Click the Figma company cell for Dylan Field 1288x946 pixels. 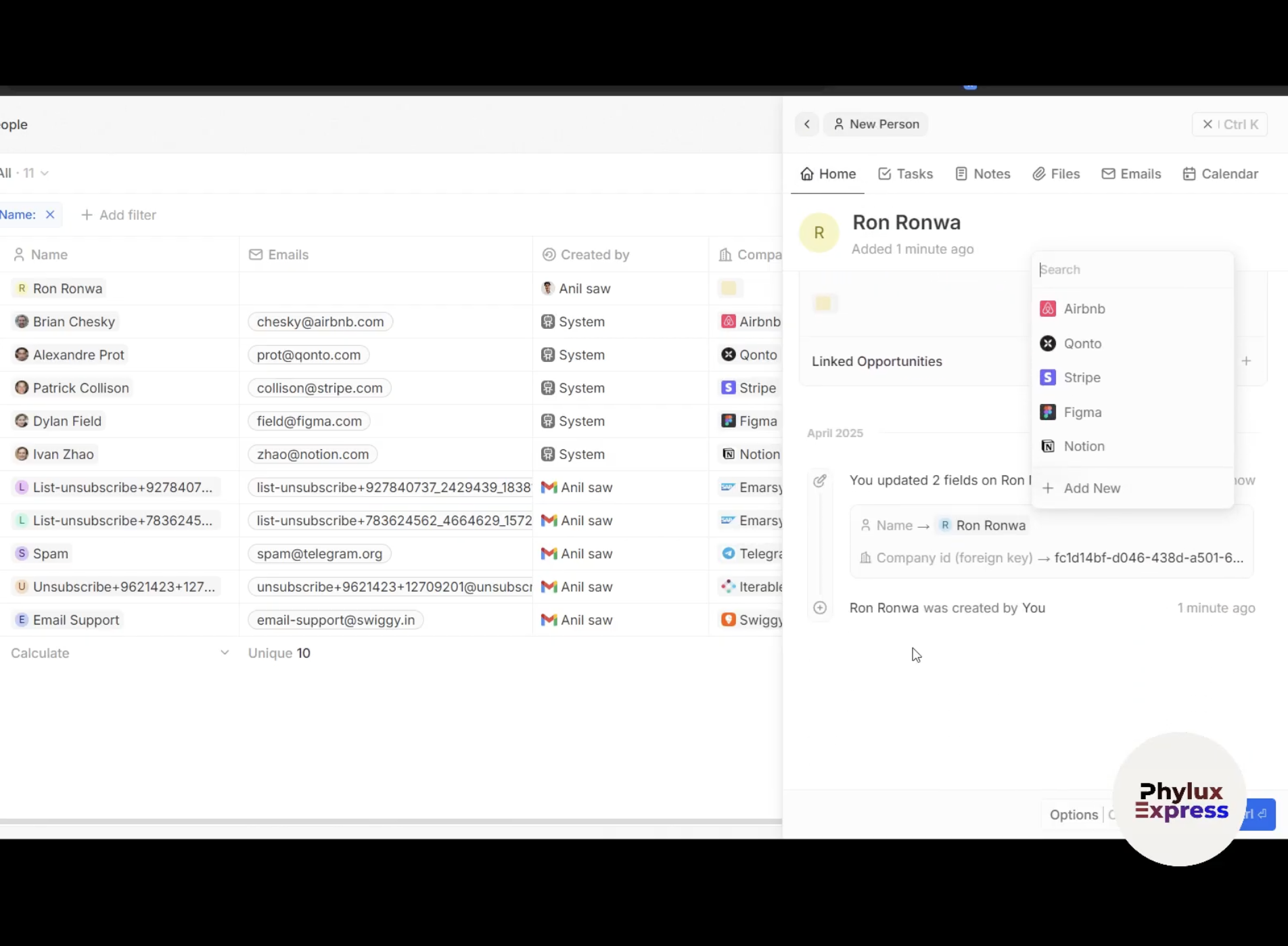(x=749, y=421)
